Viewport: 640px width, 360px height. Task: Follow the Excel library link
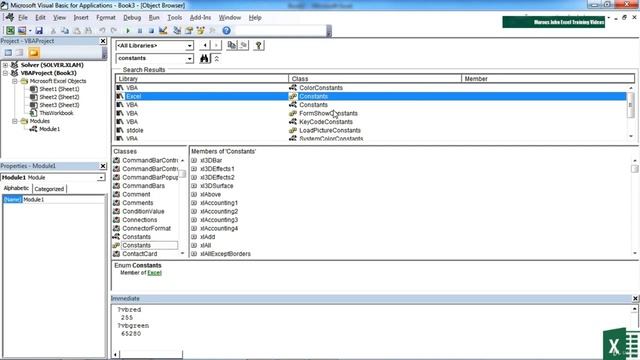coord(154,273)
